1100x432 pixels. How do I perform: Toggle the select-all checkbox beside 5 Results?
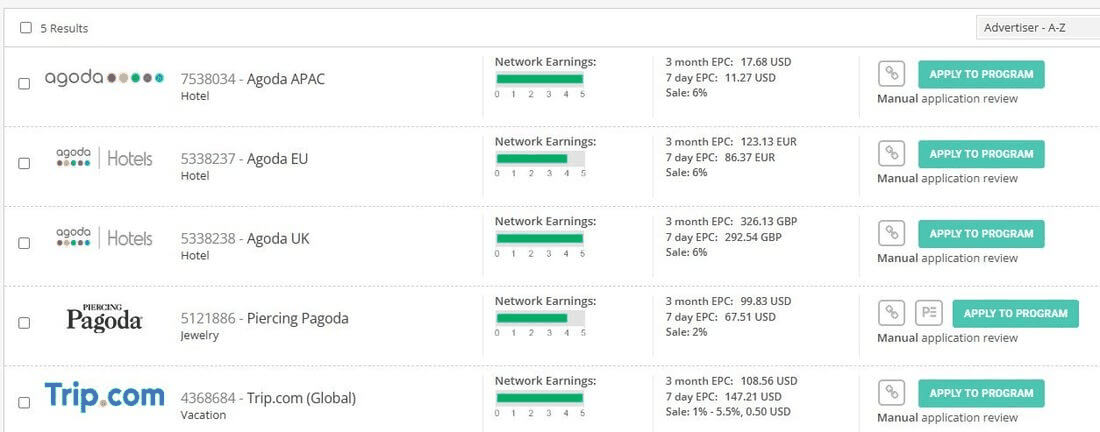coord(26,28)
